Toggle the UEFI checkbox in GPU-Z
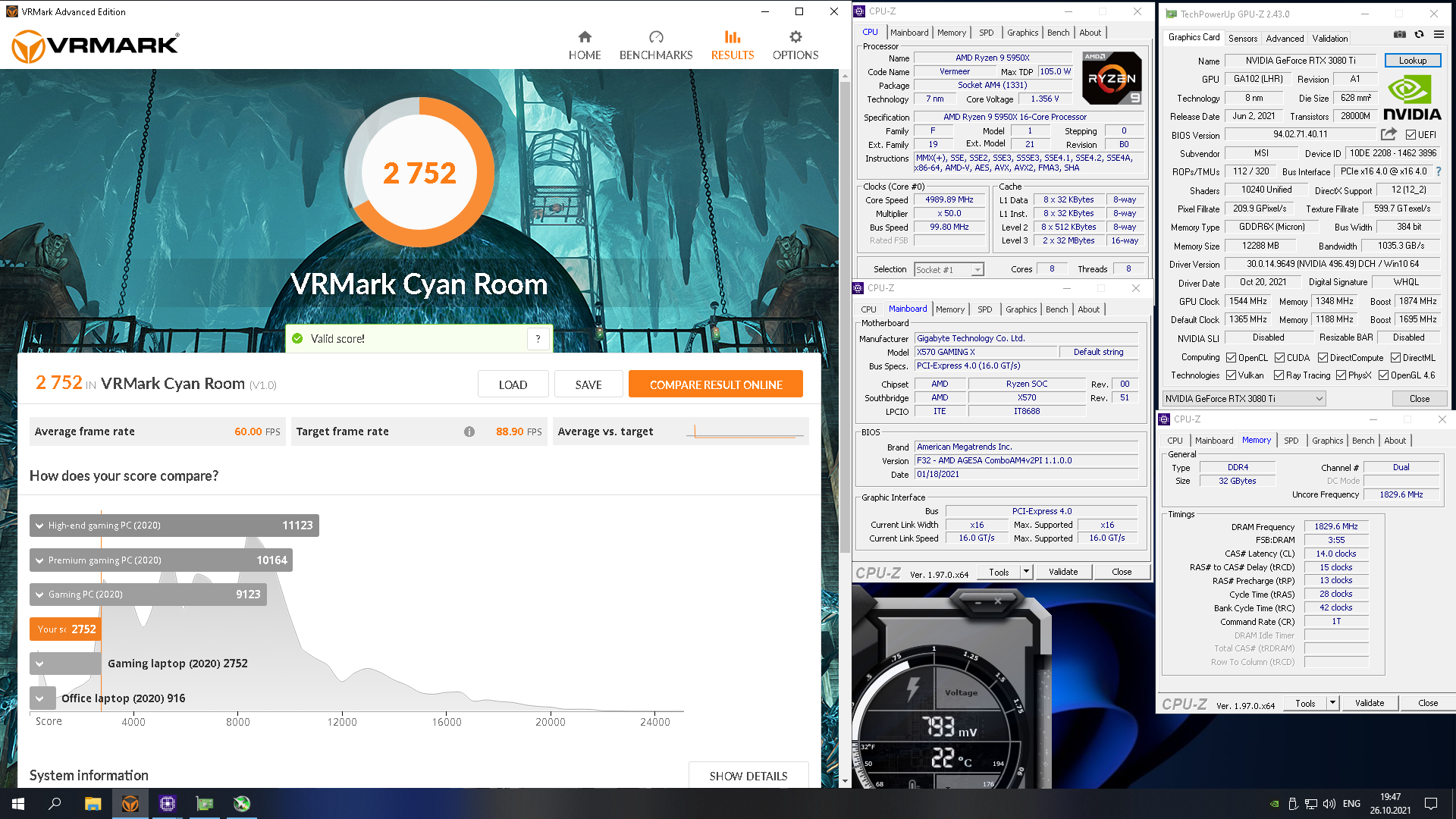The height and width of the screenshot is (819, 1456). 1410,135
